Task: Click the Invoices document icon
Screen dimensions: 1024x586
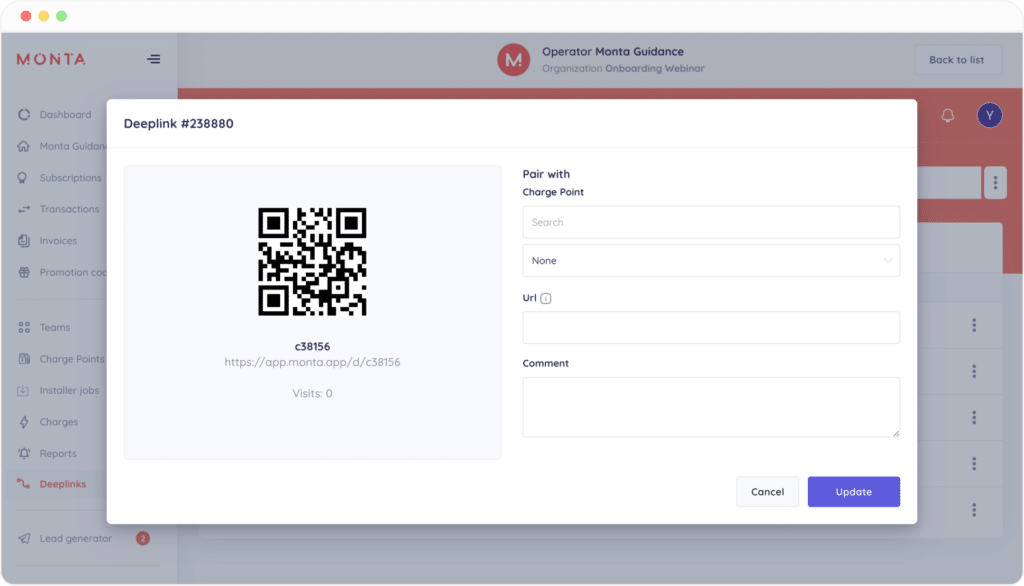Action: pyautogui.click(x=24, y=240)
